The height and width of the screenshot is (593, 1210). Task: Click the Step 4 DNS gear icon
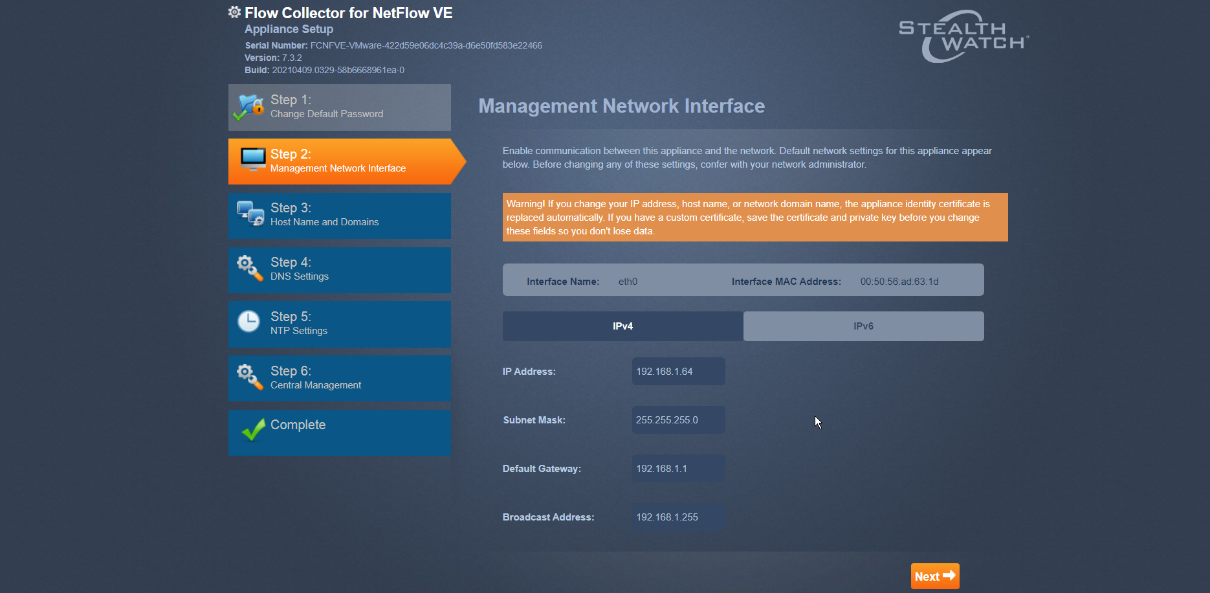(x=250, y=268)
